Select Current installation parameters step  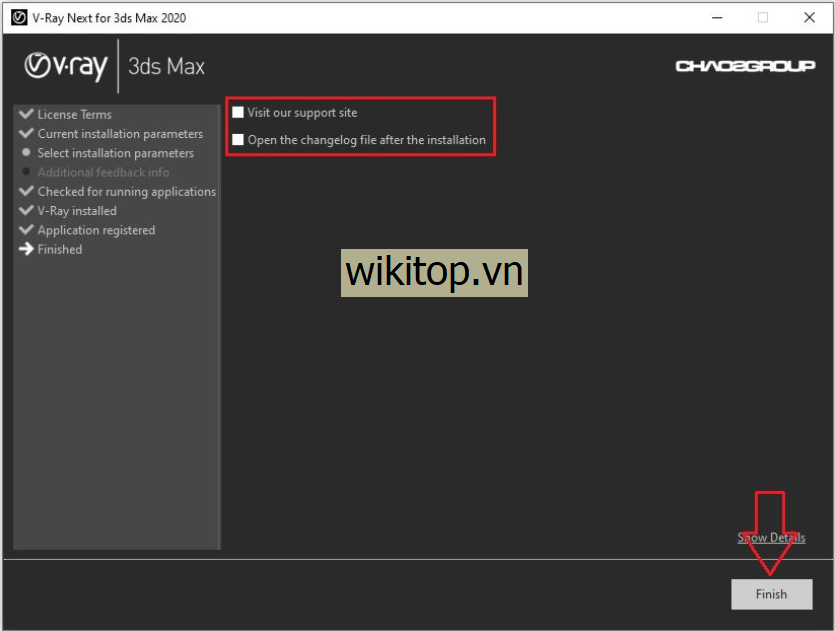tap(120, 134)
